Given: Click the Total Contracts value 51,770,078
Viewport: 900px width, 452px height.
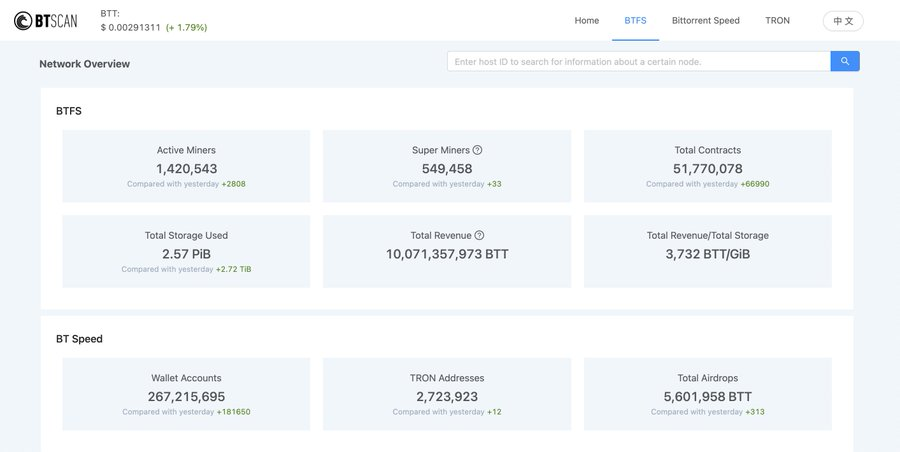Looking at the screenshot, I should (x=708, y=169).
